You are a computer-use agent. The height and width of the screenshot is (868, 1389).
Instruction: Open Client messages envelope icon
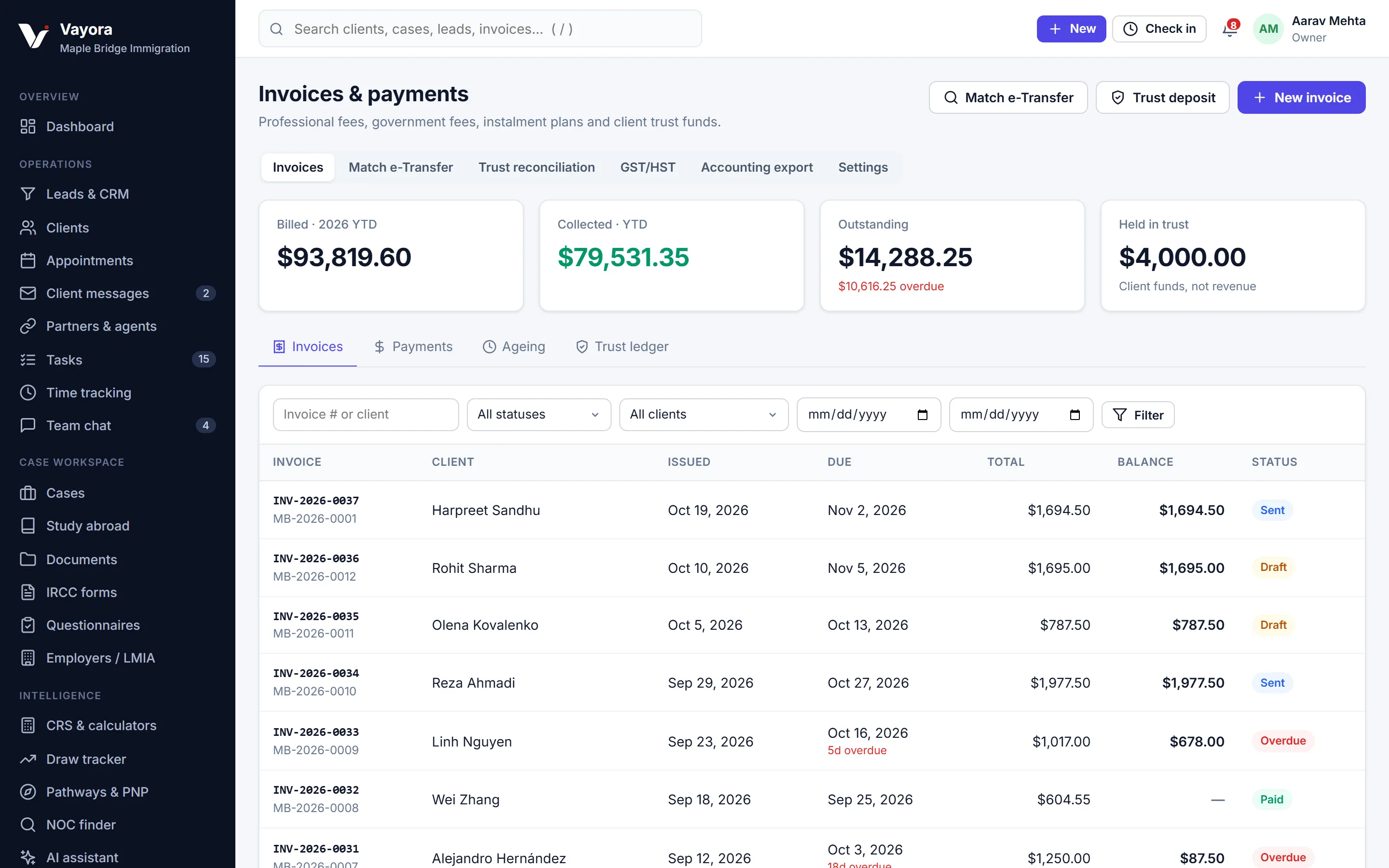pyautogui.click(x=27, y=293)
